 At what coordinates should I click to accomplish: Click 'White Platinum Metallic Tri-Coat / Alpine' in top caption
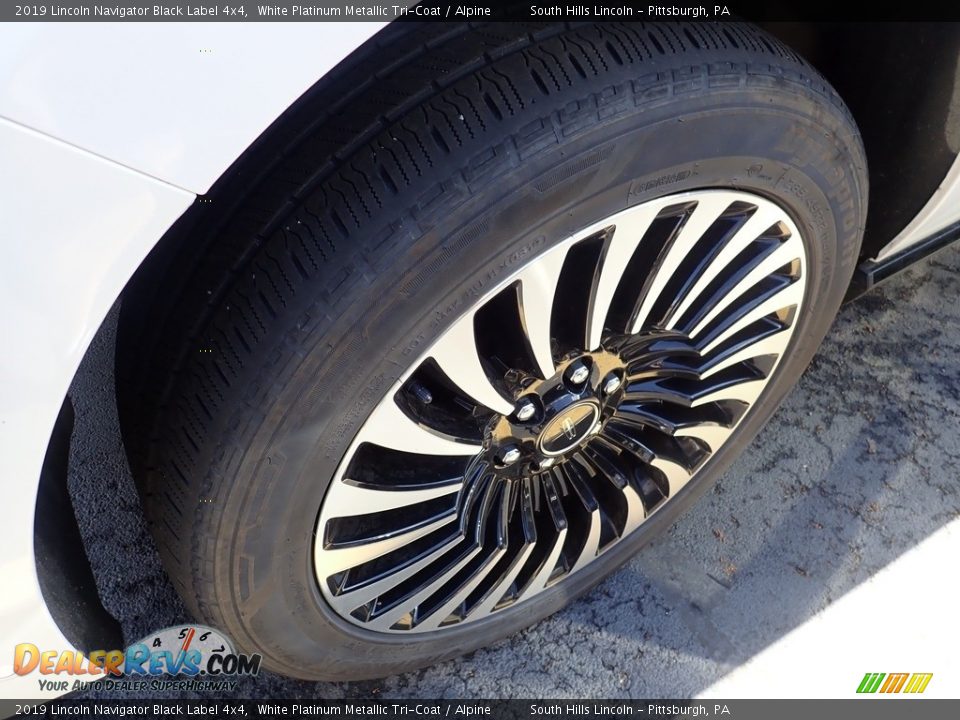[x=374, y=10]
